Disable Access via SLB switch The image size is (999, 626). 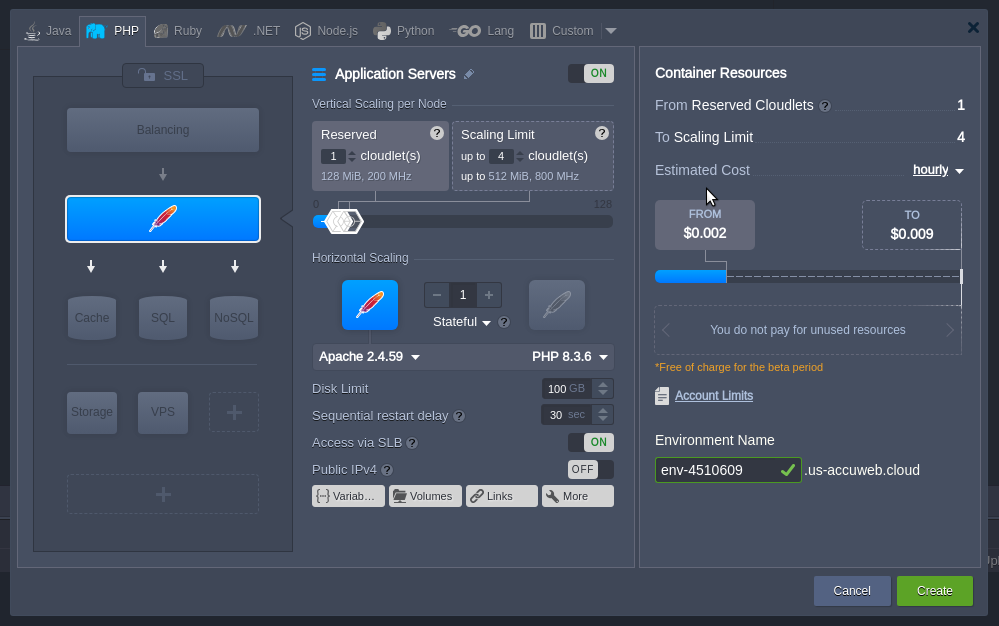point(590,442)
